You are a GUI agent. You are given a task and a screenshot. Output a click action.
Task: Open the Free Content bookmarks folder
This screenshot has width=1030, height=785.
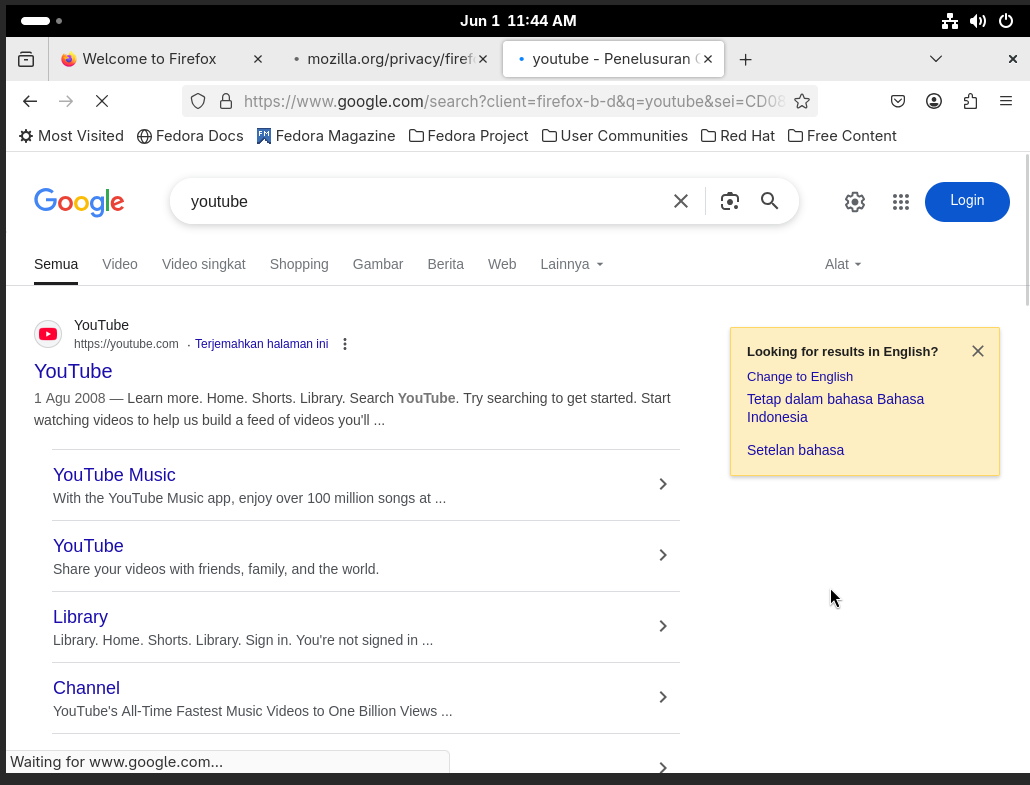(842, 136)
